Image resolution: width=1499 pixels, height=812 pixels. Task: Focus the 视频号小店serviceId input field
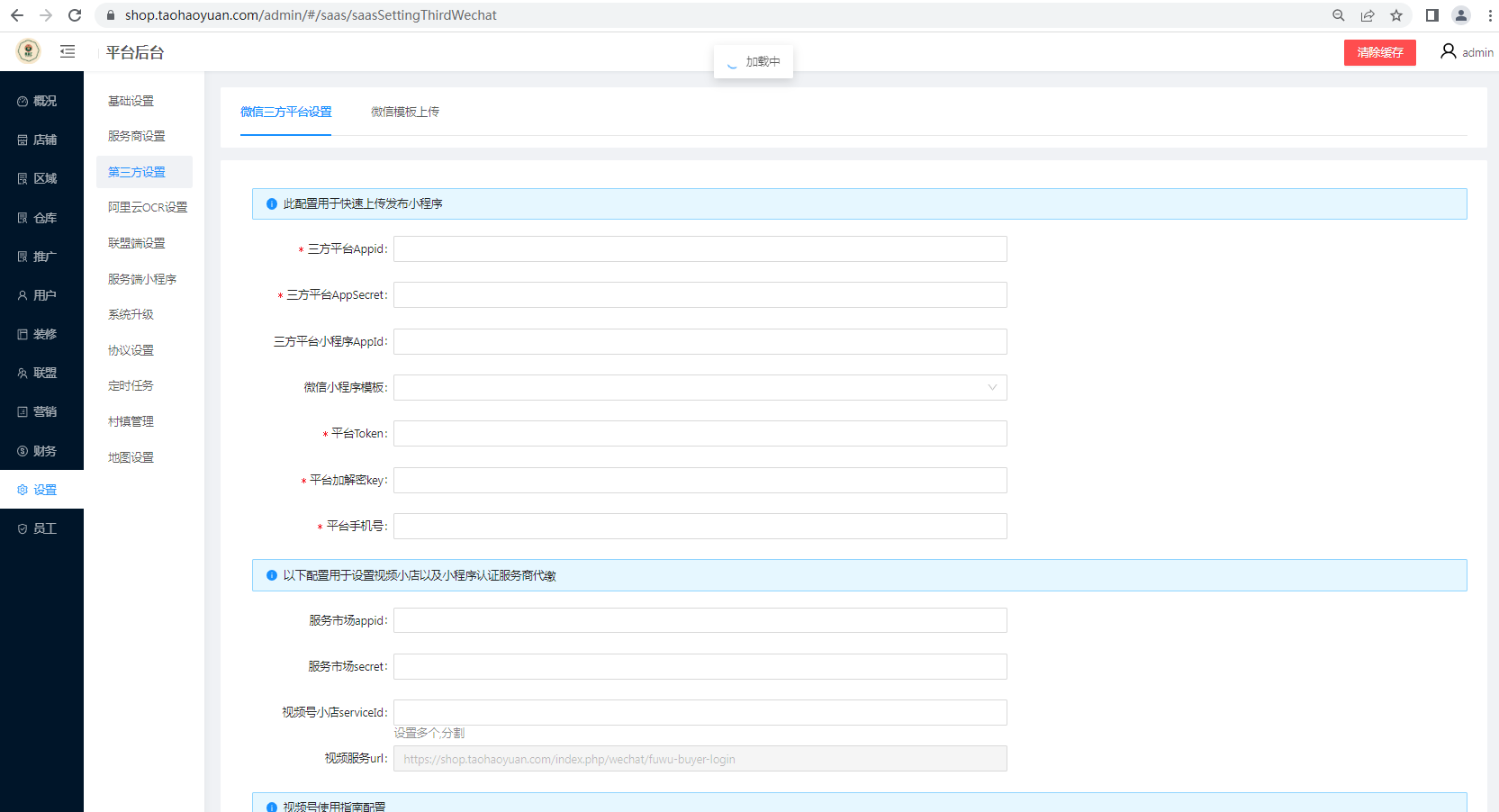tap(700, 712)
